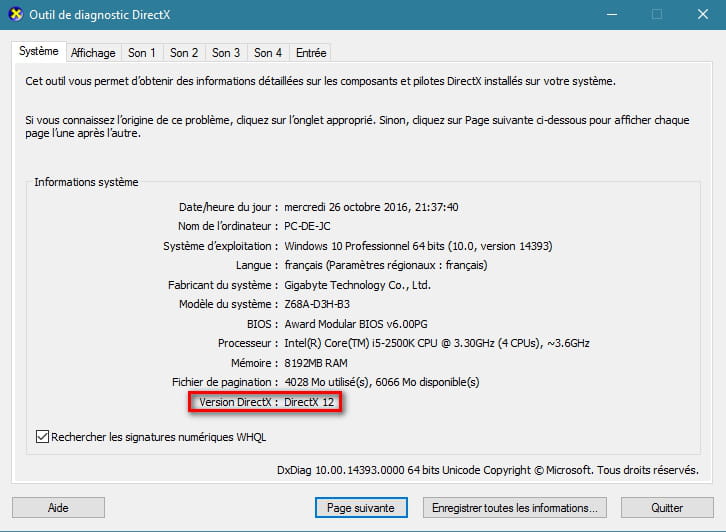Open the Entrée tab
Viewport: 726px width, 532px height.
[311, 53]
